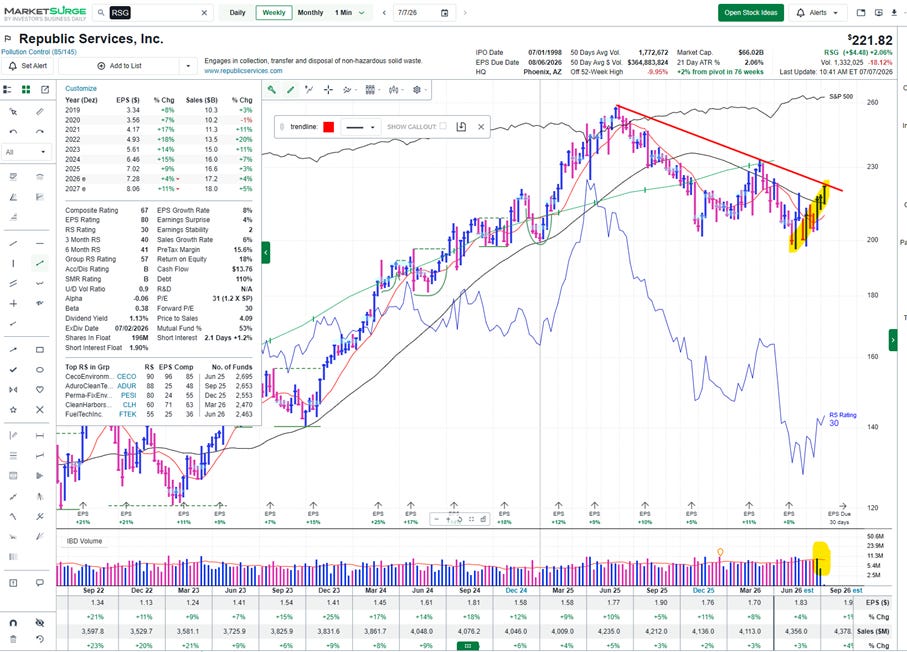Select the arrow pointer tool in drawing sidebar
907x652 pixels.
[13, 112]
